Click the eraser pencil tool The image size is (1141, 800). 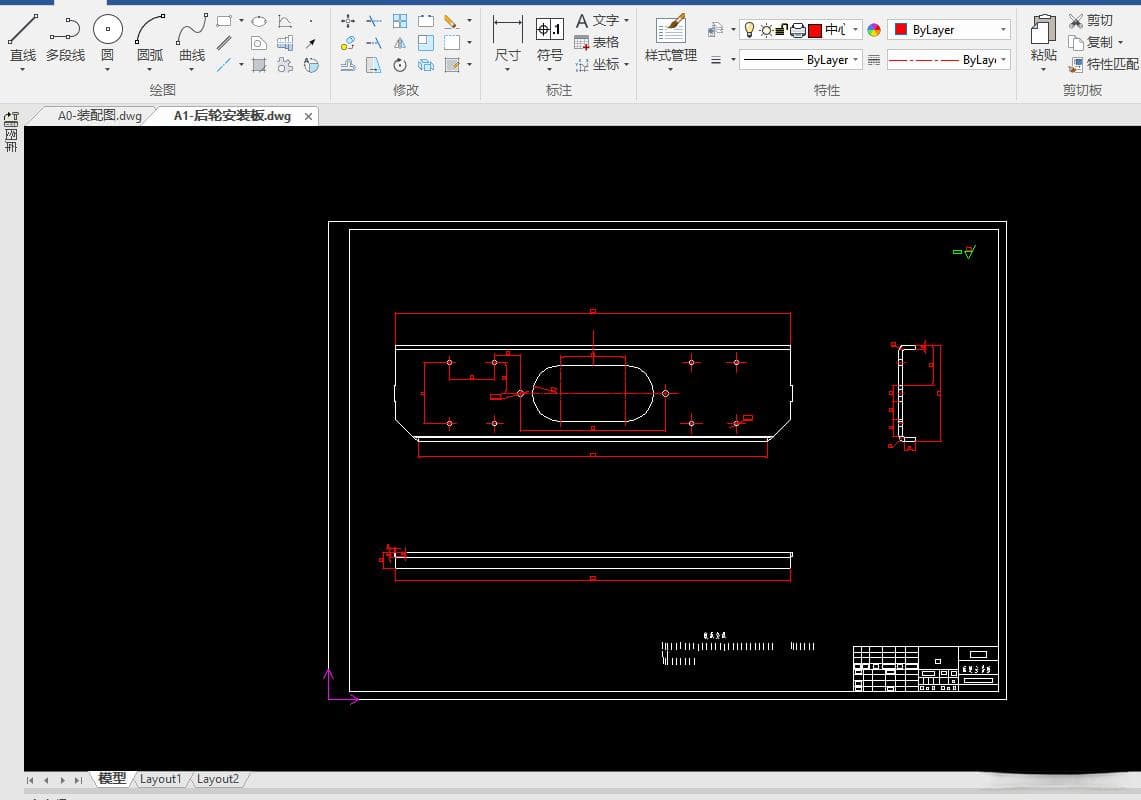451,21
